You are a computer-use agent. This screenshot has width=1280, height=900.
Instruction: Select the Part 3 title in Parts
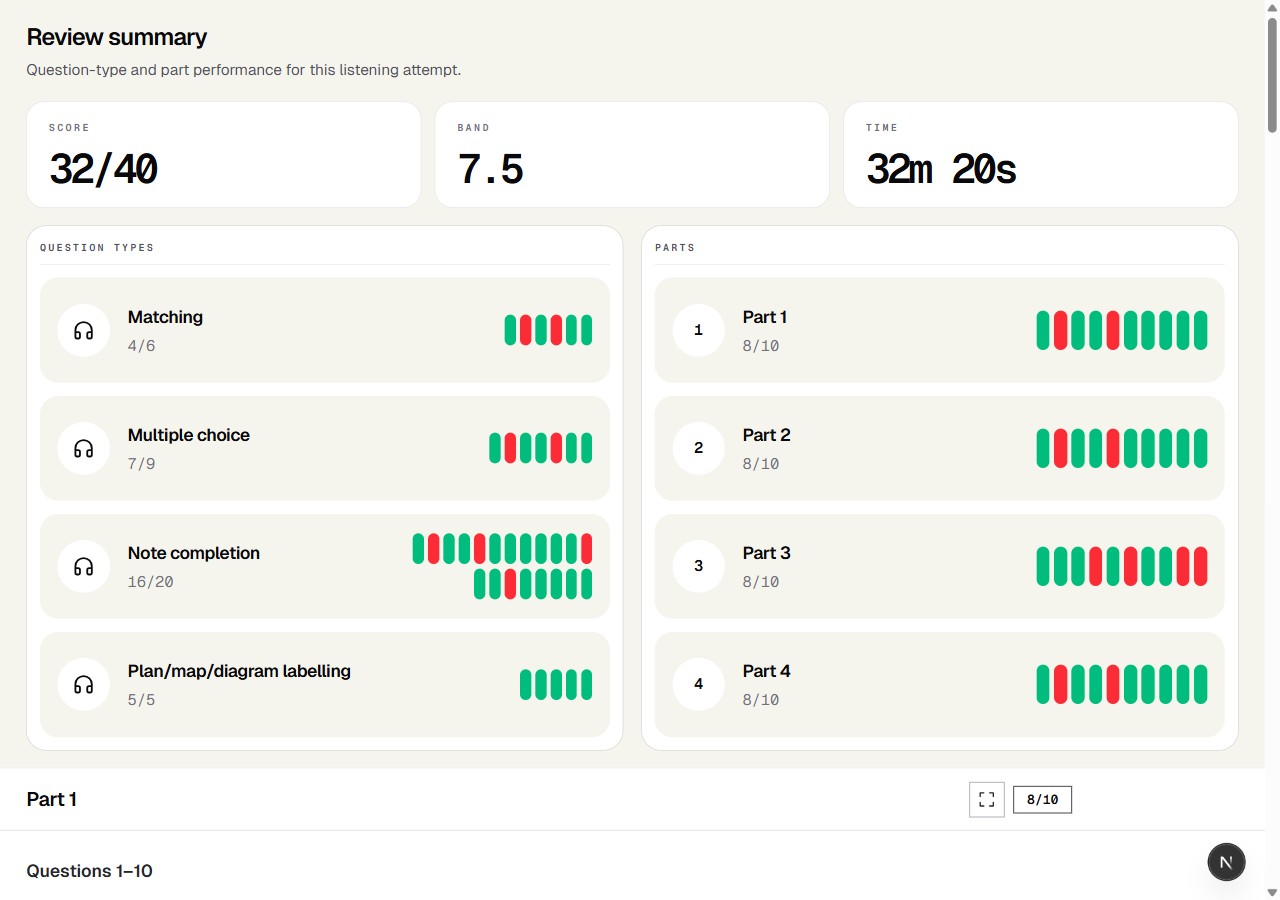[x=766, y=553]
